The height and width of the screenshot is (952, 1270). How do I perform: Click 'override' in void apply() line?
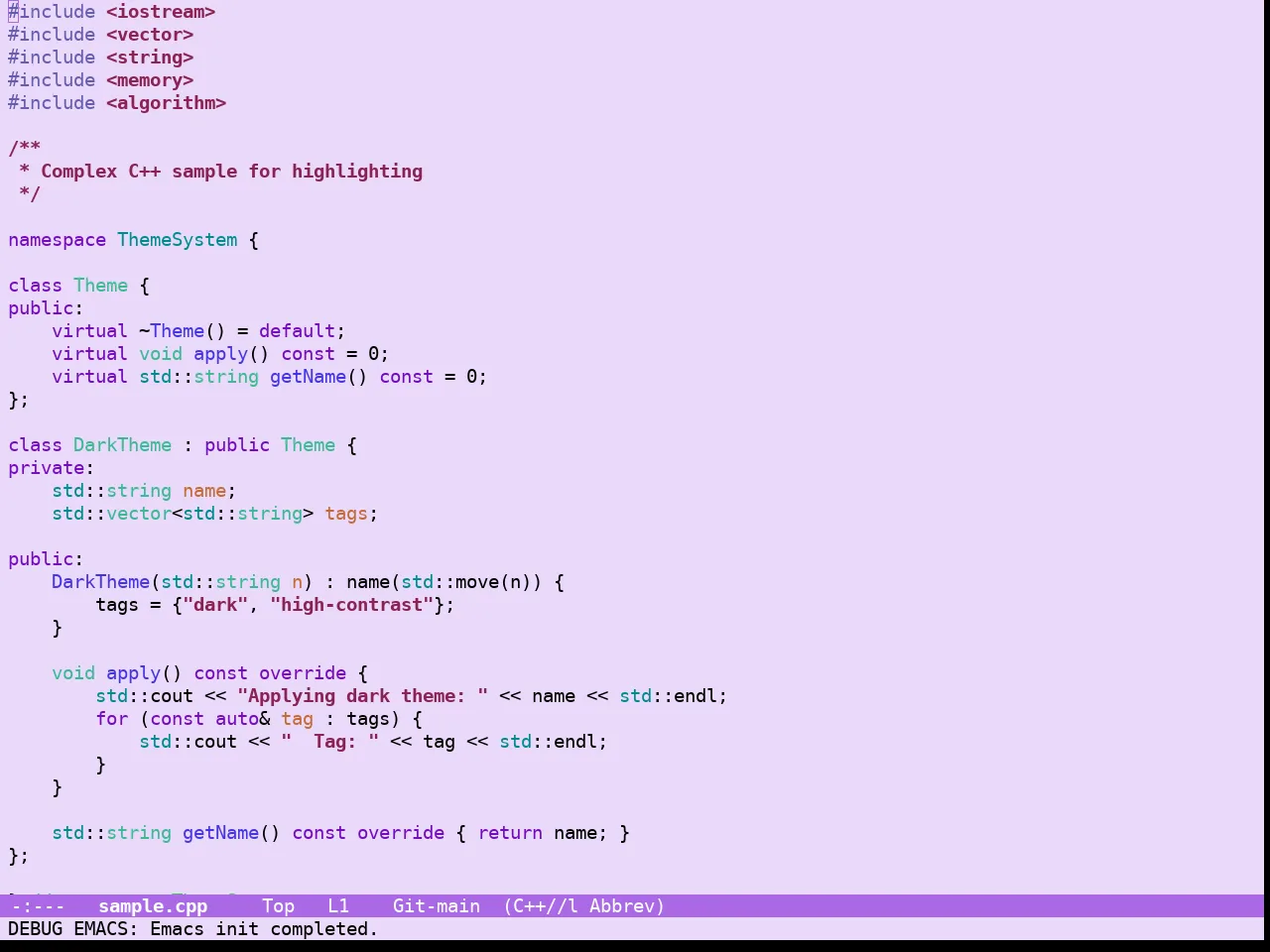coord(303,673)
